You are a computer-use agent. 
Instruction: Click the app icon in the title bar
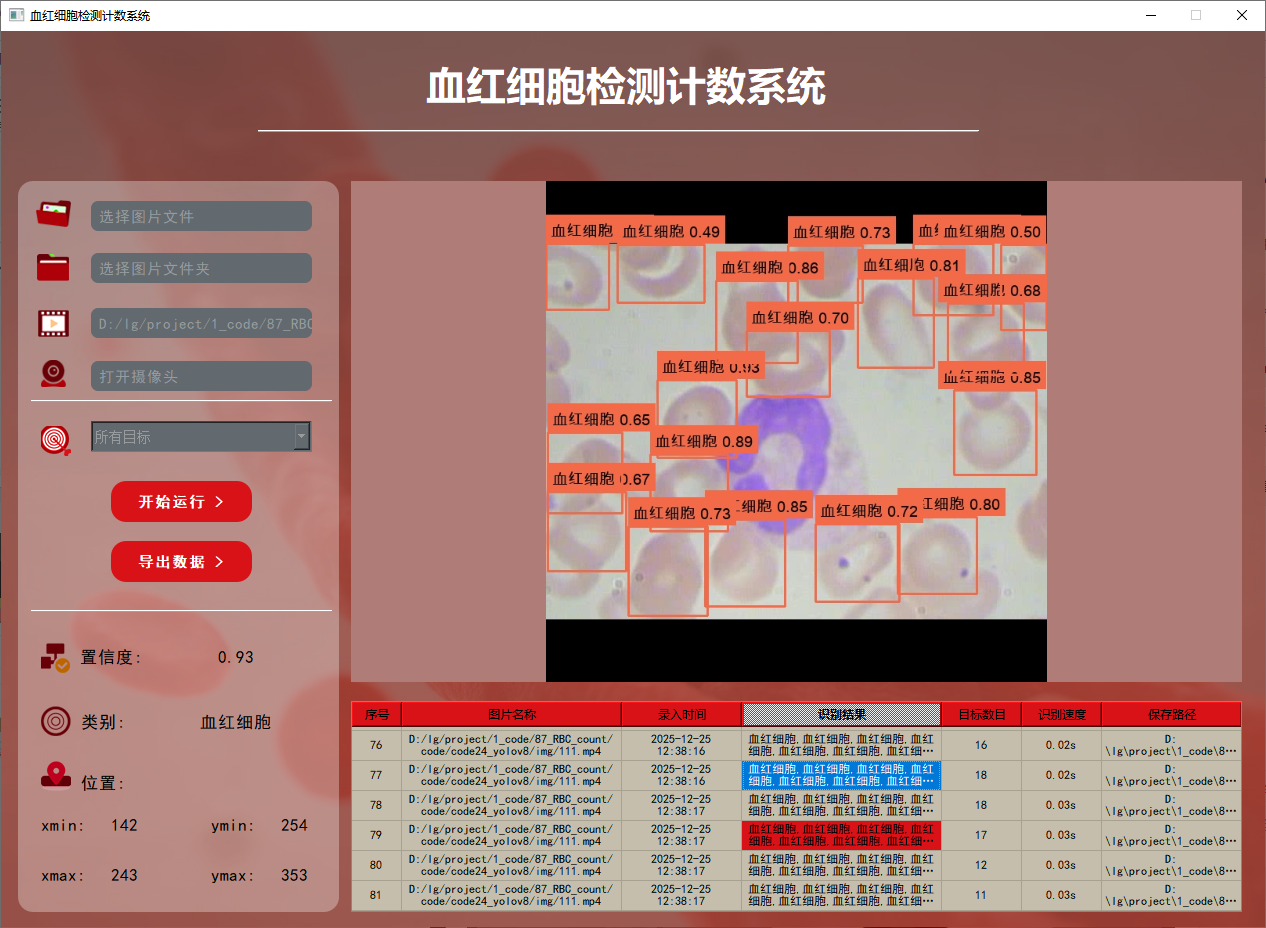15,15
